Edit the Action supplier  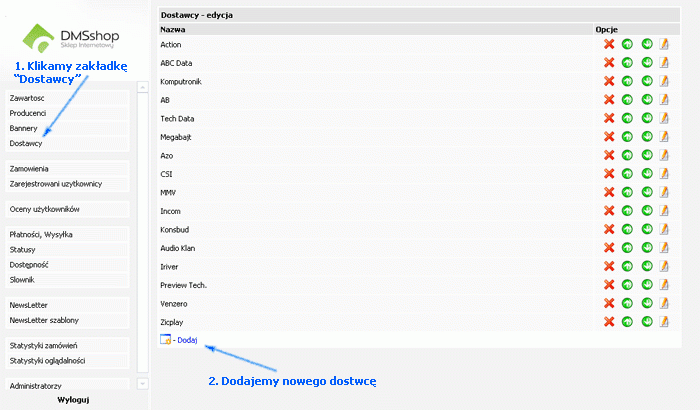click(664, 44)
